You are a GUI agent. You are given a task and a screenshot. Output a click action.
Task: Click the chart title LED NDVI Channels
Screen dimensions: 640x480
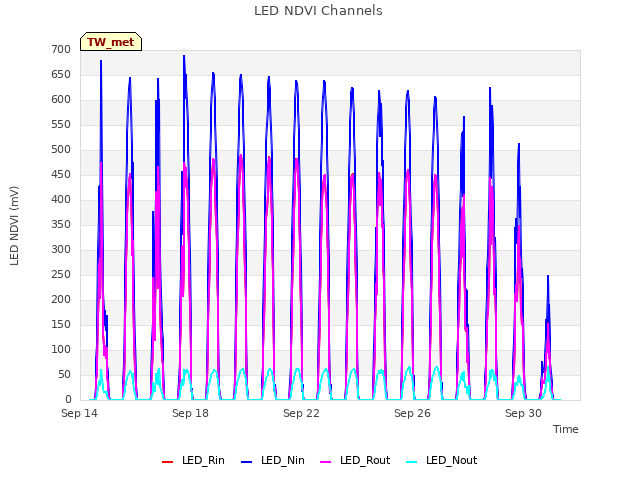318,11
